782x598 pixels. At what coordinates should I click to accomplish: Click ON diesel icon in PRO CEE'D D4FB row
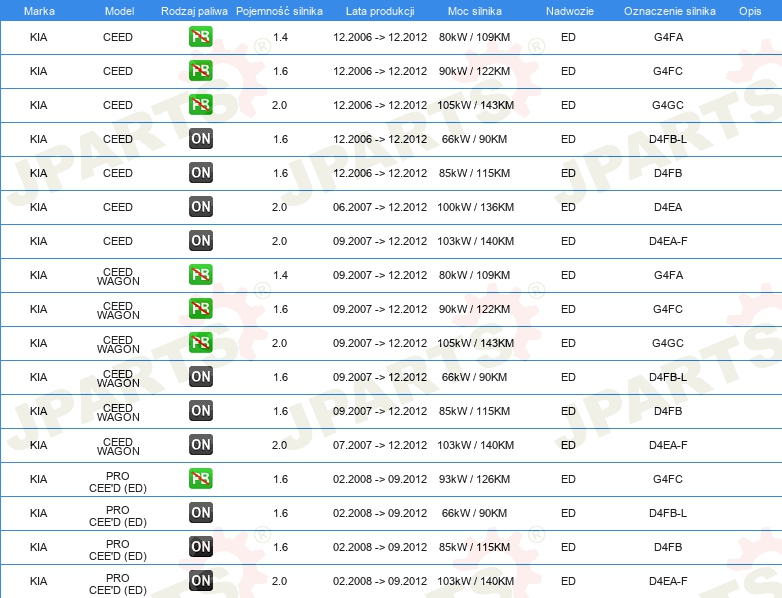(x=200, y=547)
